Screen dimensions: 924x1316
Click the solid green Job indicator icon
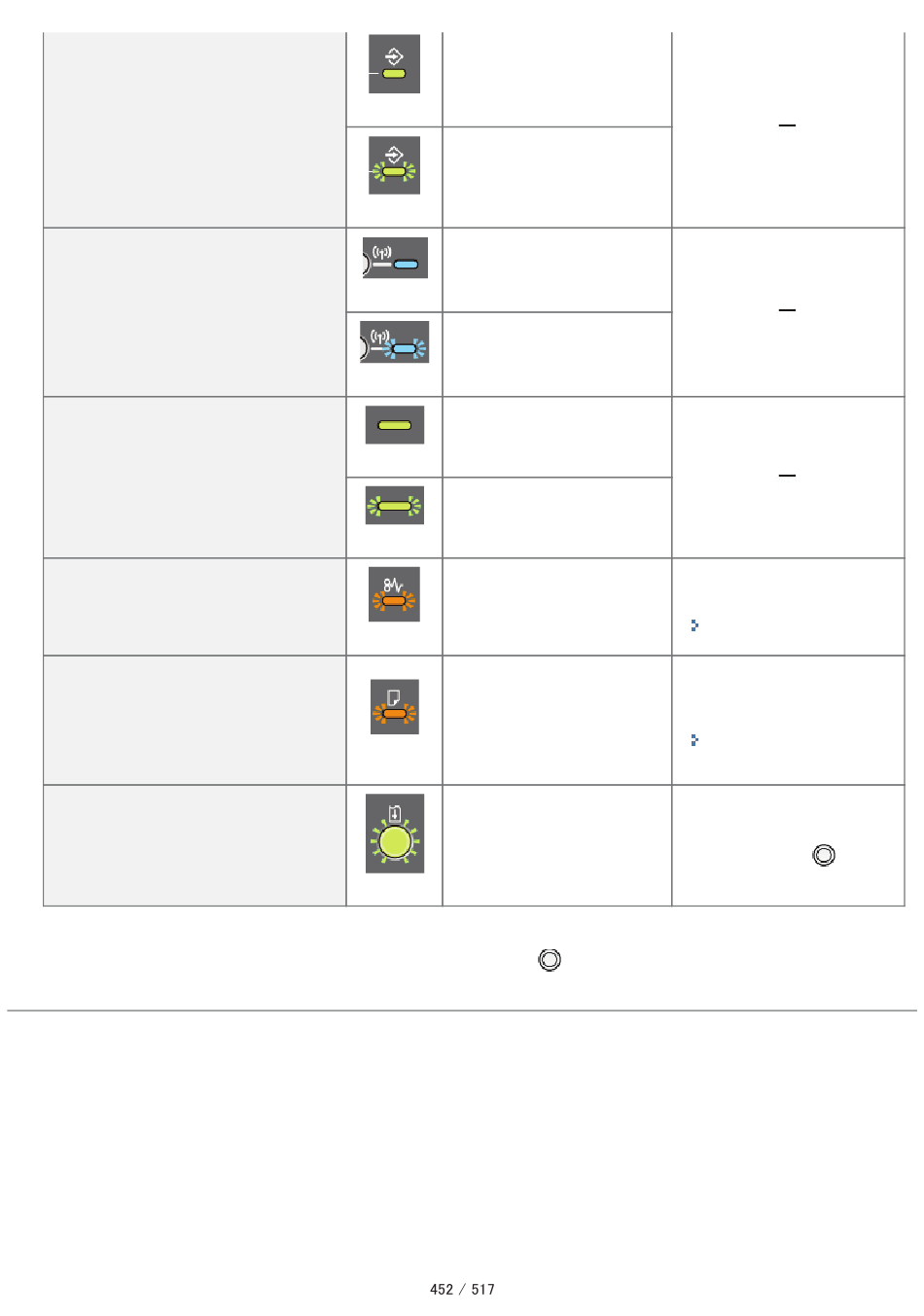394,64
